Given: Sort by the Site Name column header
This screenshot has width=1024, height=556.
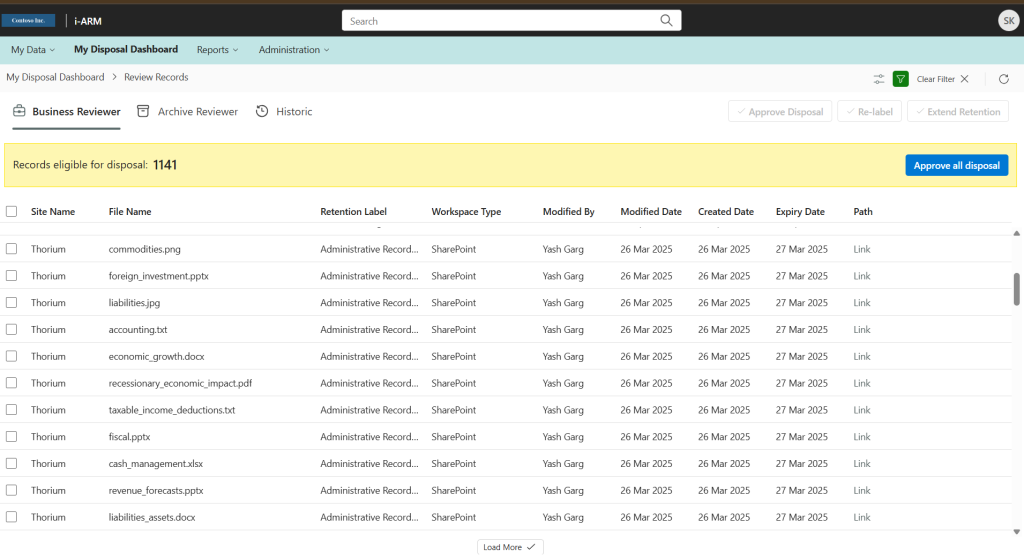Looking at the screenshot, I should 53,212.
